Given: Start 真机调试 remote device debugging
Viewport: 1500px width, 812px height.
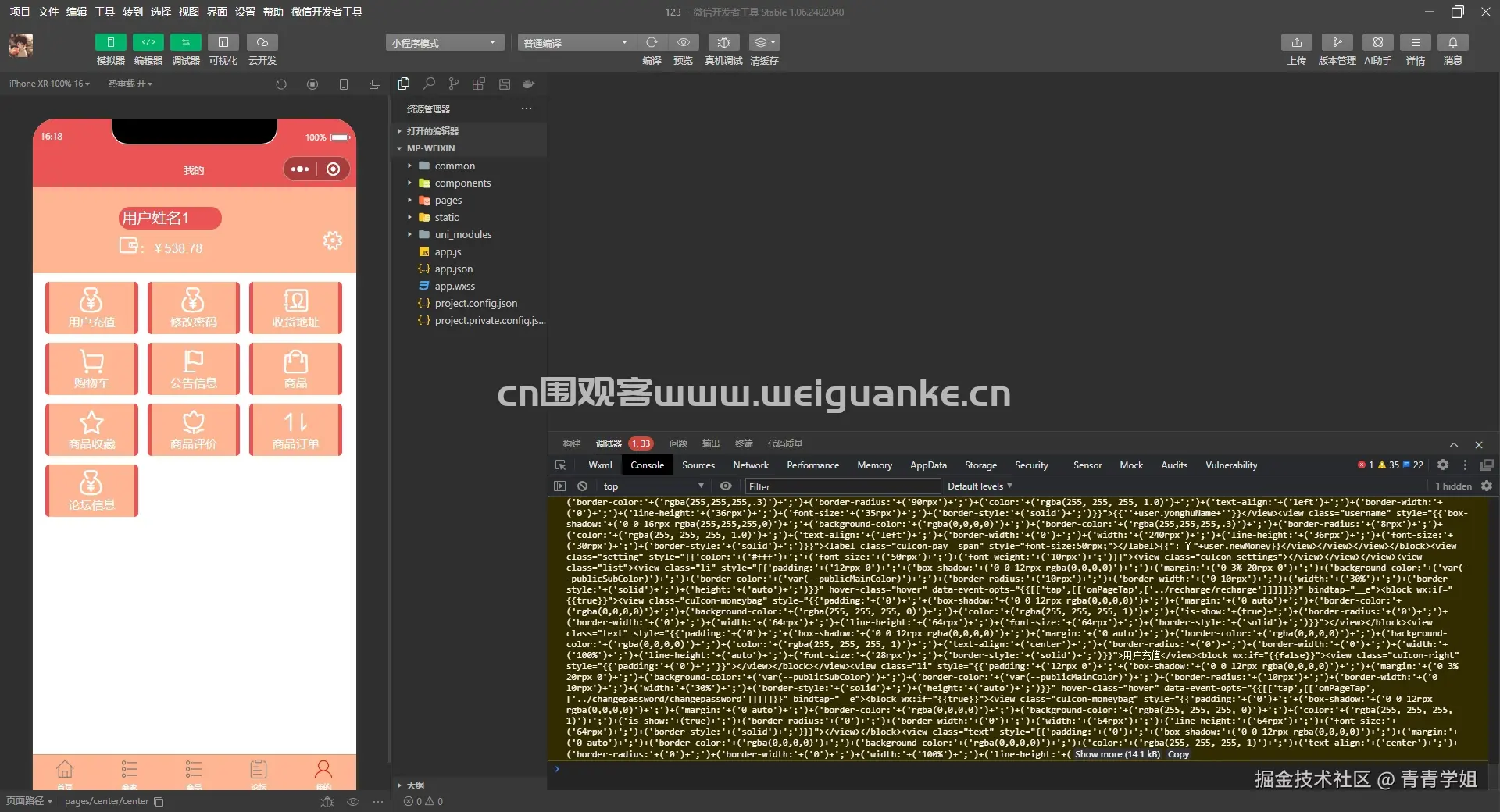Looking at the screenshot, I should click(x=724, y=42).
